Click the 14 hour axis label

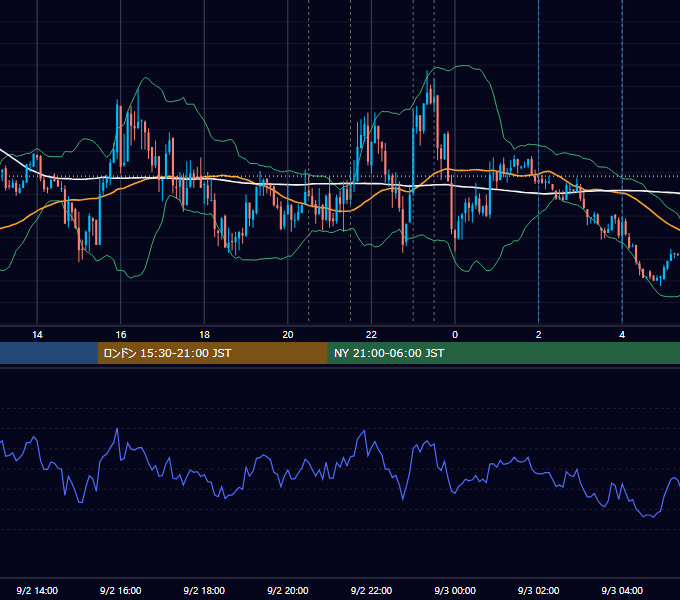tap(37, 335)
